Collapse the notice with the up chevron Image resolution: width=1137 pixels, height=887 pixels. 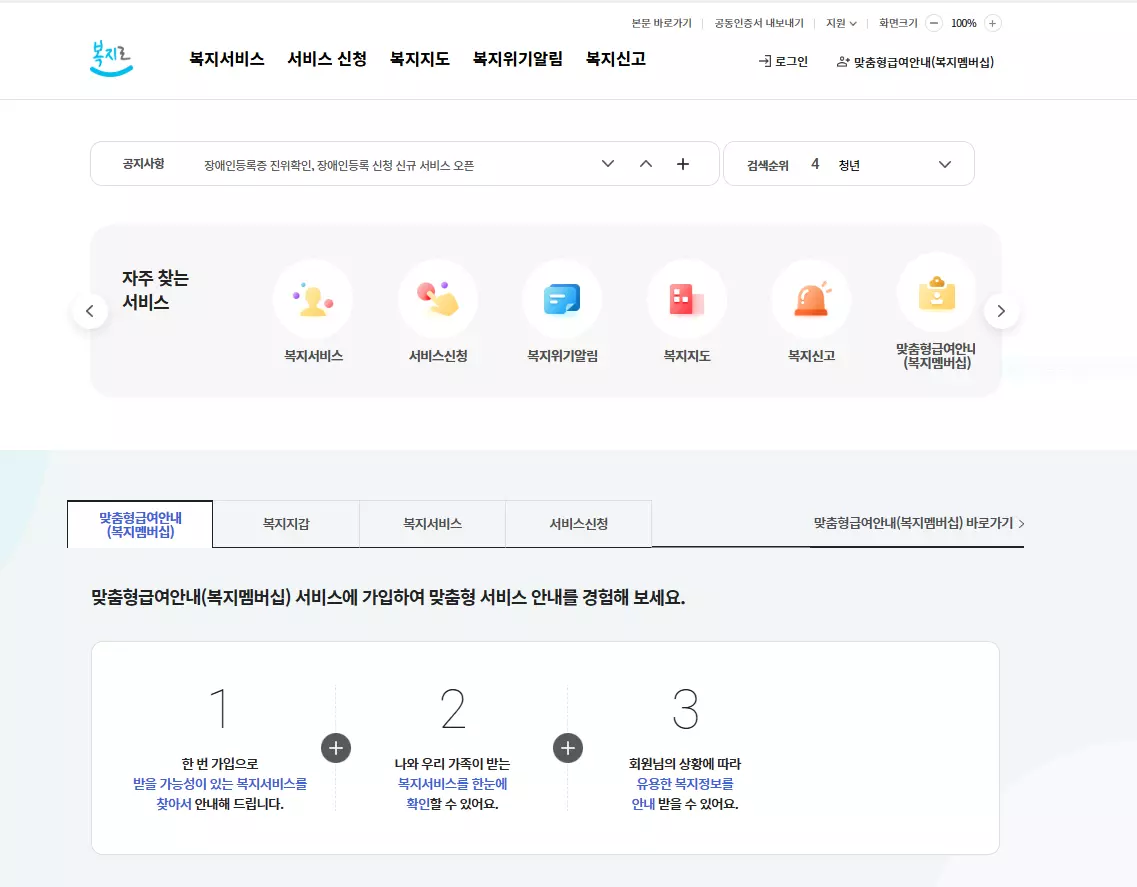click(x=646, y=163)
